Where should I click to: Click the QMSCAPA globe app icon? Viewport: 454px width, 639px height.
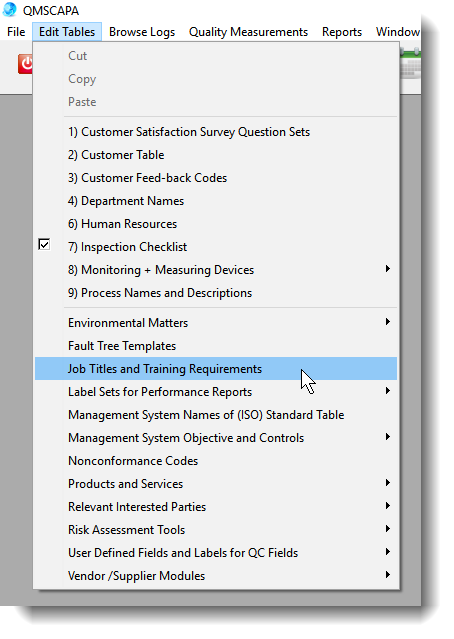point(10,9)
